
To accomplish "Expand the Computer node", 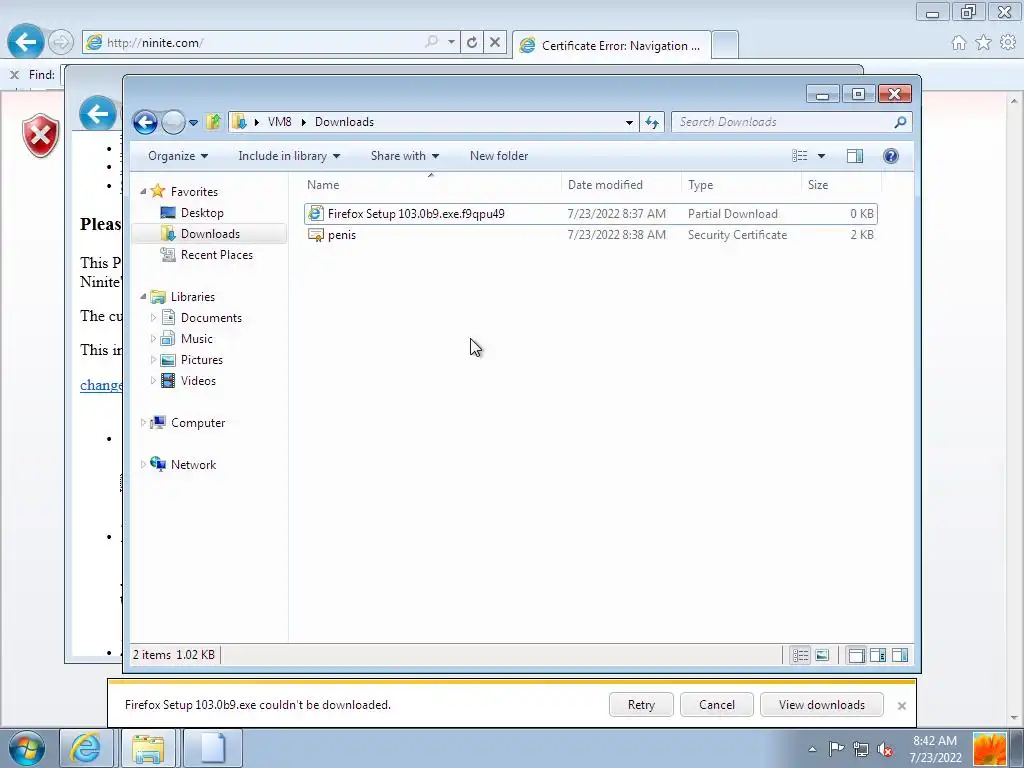I will pyautogui.click(x=143, y=423).
